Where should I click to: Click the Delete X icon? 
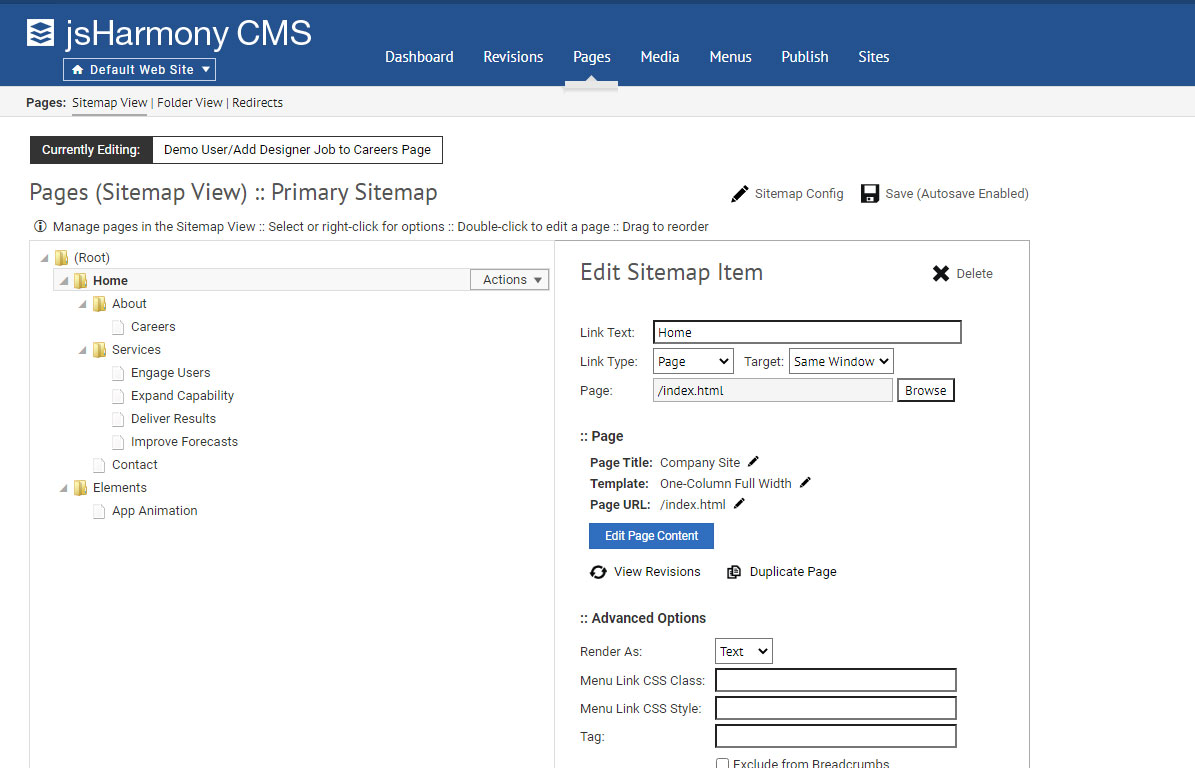(x=941, y=274)
